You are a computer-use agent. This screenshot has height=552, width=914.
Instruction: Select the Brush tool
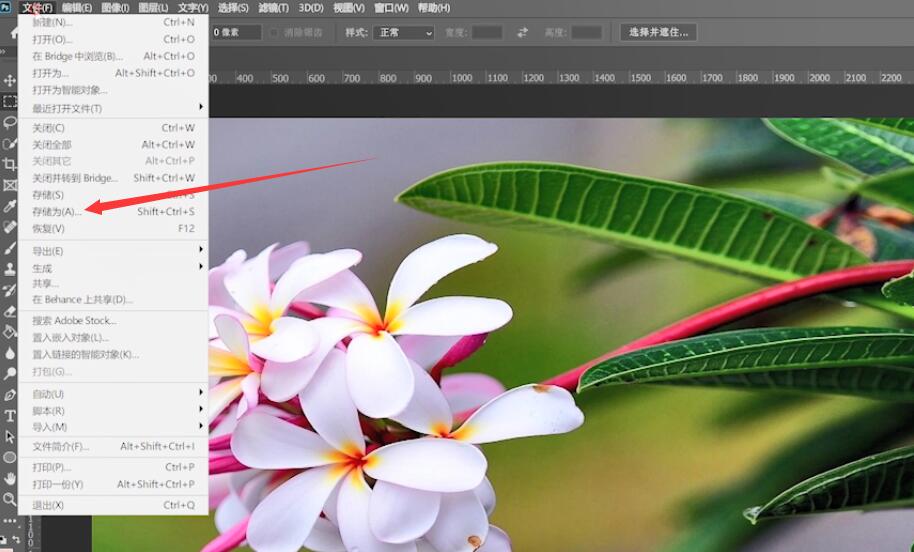pyautogui.click(x=9, y=248)
